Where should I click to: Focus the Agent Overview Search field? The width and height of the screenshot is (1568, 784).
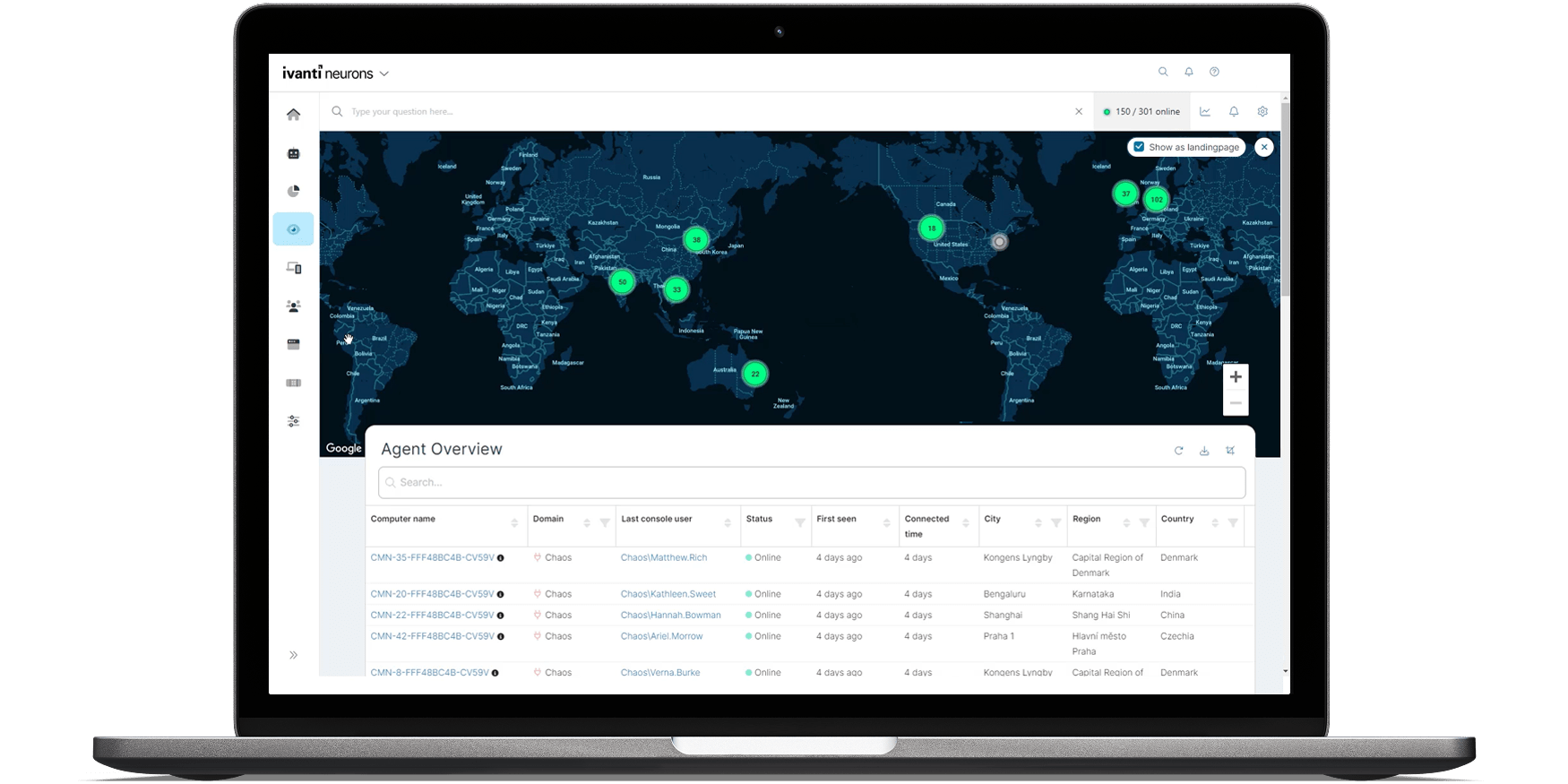(812, 482)
